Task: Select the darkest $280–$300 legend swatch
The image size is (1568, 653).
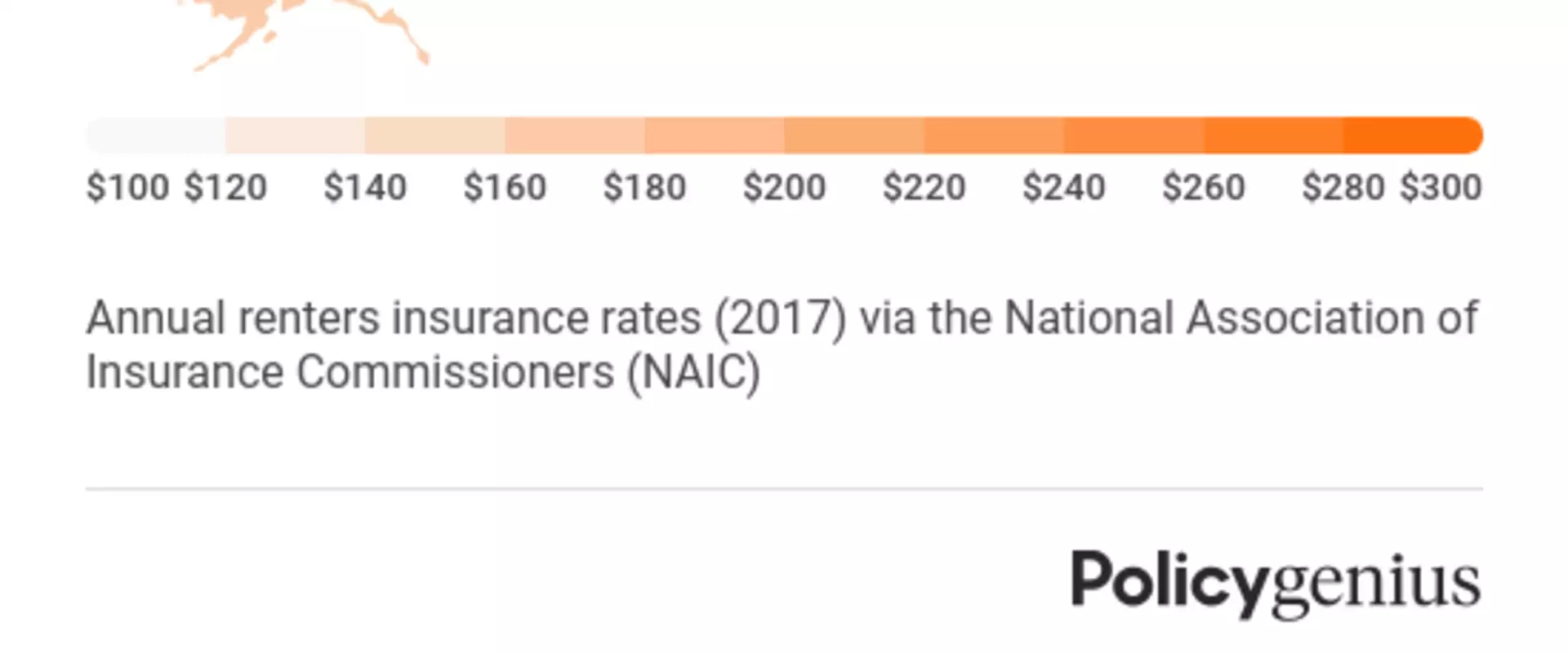Action: coord(1413,135)
